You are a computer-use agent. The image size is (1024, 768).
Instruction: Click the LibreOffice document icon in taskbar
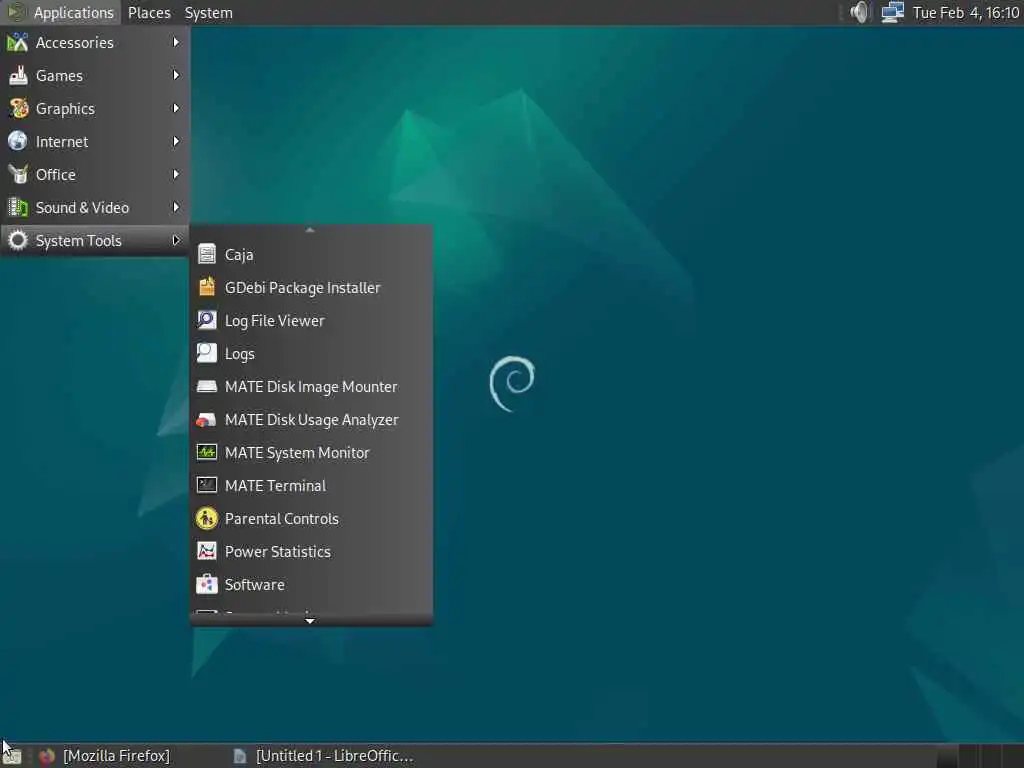(x=240, y=756)
